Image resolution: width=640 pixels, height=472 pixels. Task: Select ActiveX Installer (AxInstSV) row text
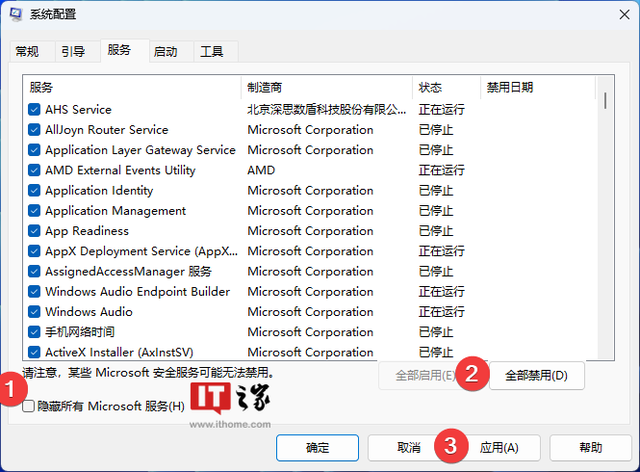click(x=119, y=352)
